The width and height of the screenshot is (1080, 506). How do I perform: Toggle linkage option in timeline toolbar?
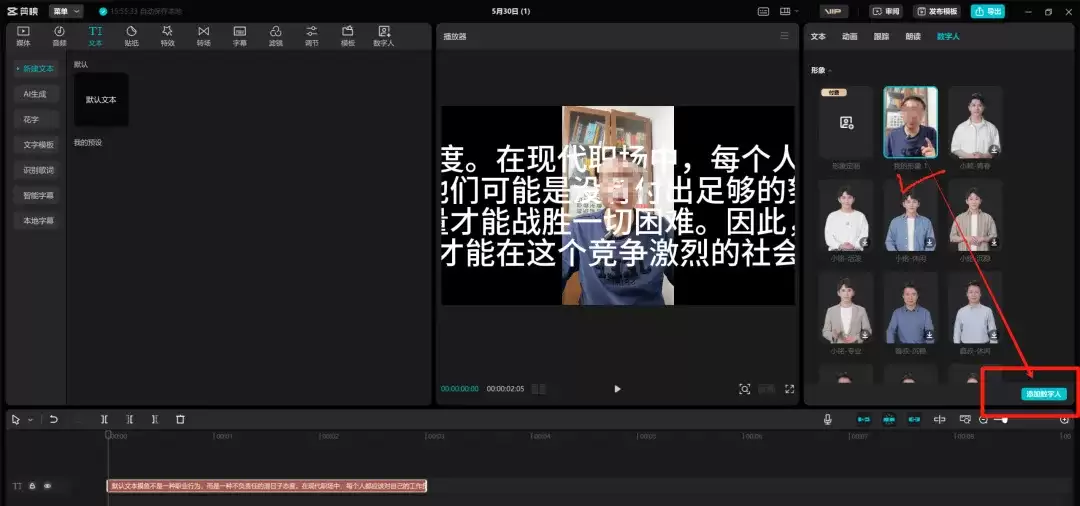pyautogui.click(x=915, y=419)
